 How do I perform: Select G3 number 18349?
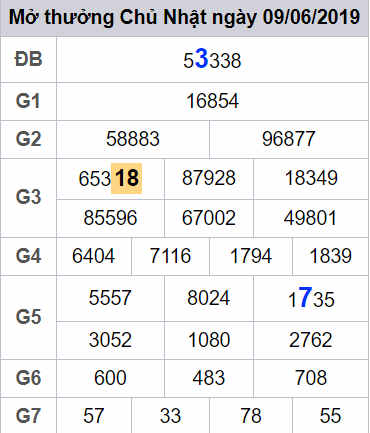pyautogui.click(x=311, y=178)
